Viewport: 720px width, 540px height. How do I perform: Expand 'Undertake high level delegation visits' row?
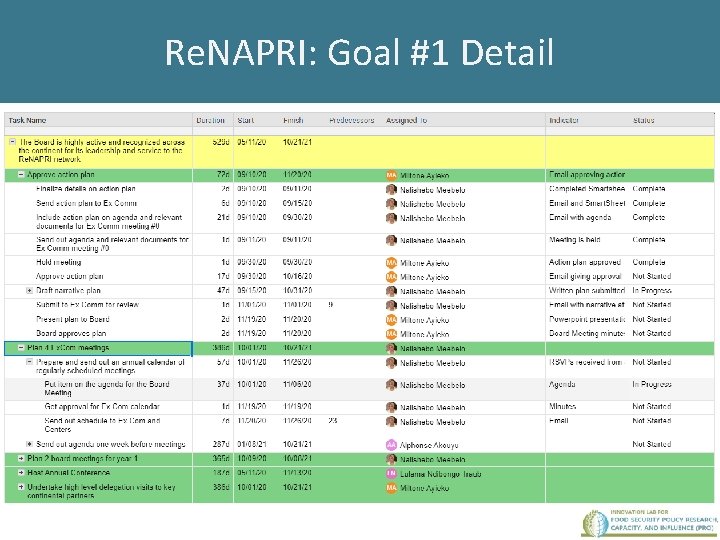(21, 487)
